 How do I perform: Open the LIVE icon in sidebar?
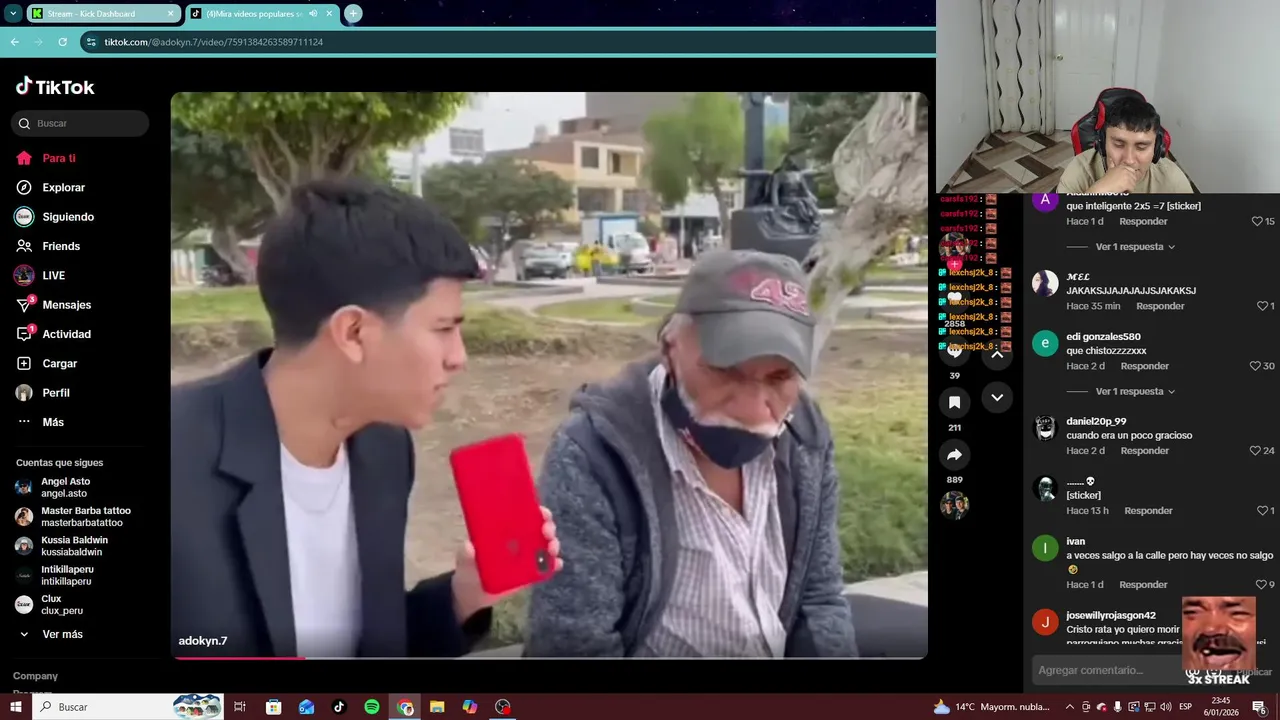(24, 275)
